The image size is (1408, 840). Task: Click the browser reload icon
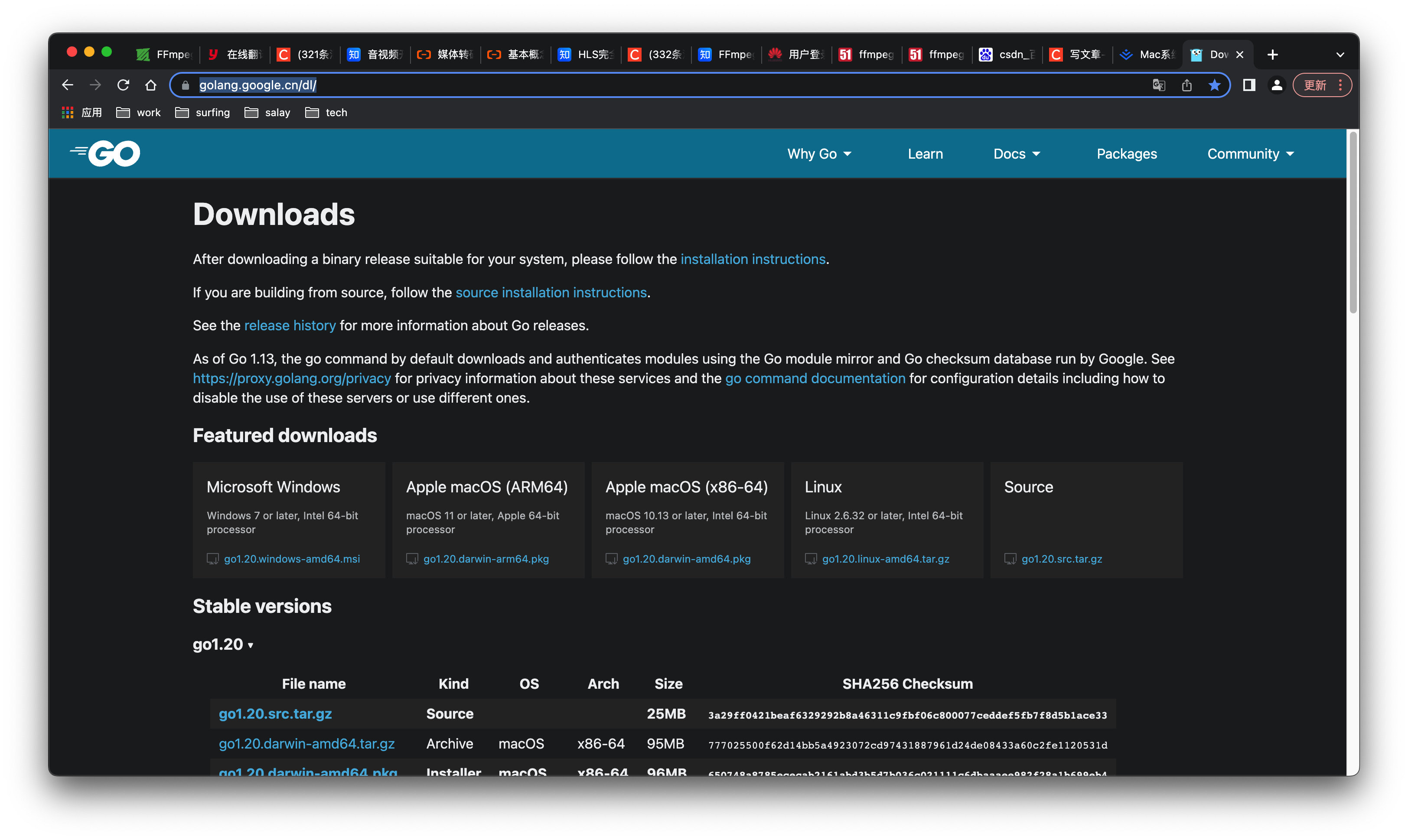[x=123, y=85]
